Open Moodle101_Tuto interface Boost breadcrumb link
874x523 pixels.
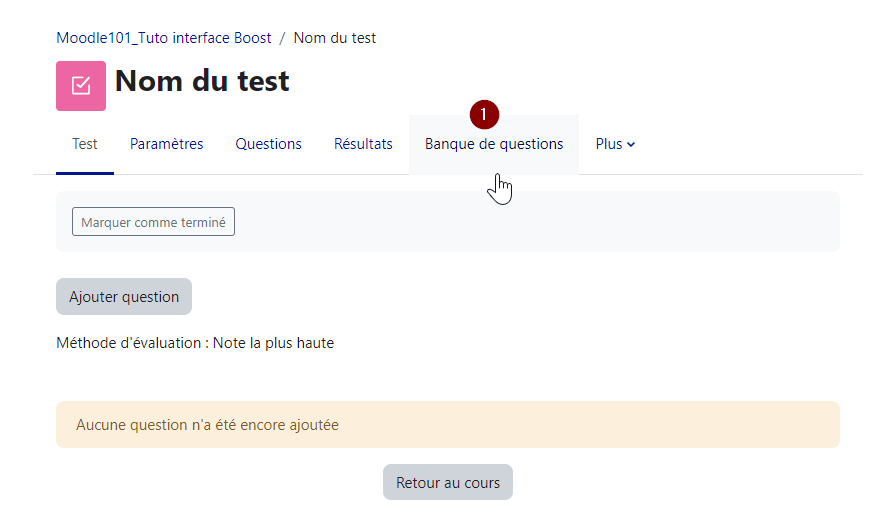click(x=164, y=38)
